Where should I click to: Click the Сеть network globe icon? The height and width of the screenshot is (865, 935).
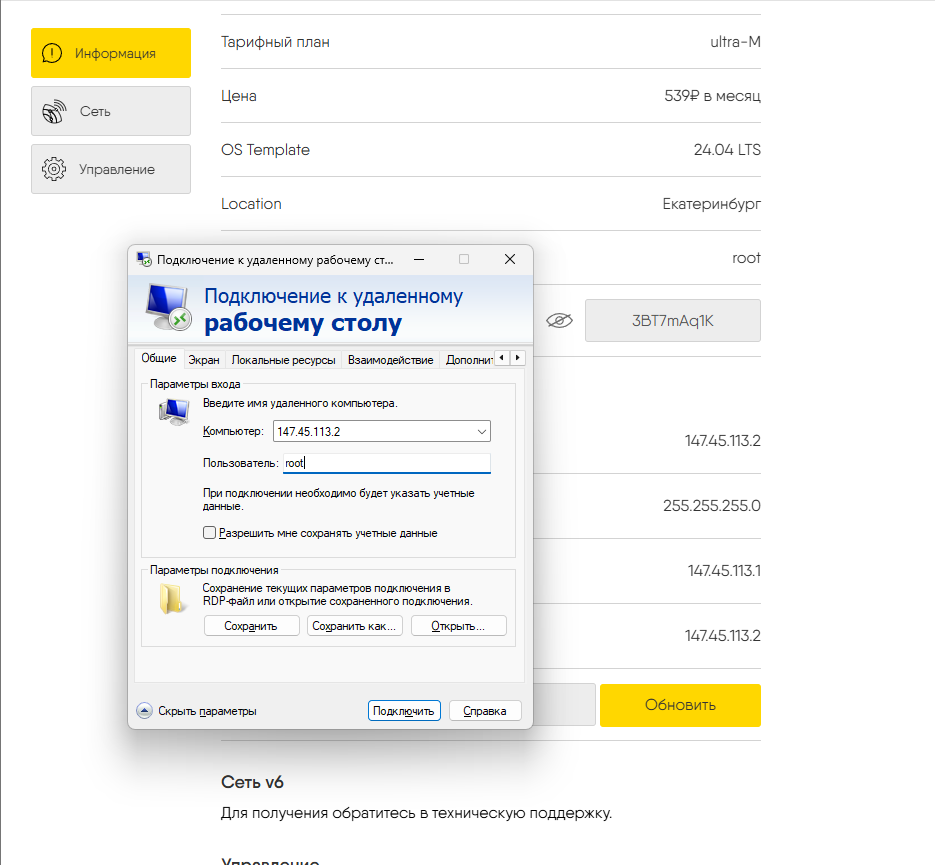click(54, 111)
